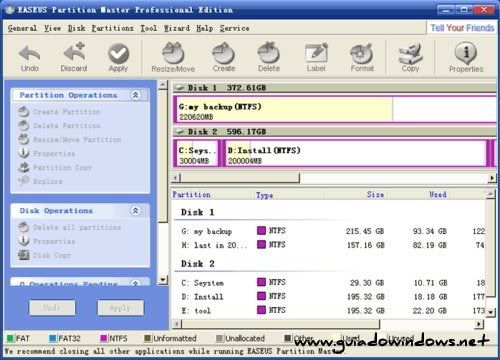Click the Size column header
The width and height of the screenshot is (500, 360).
375,195
